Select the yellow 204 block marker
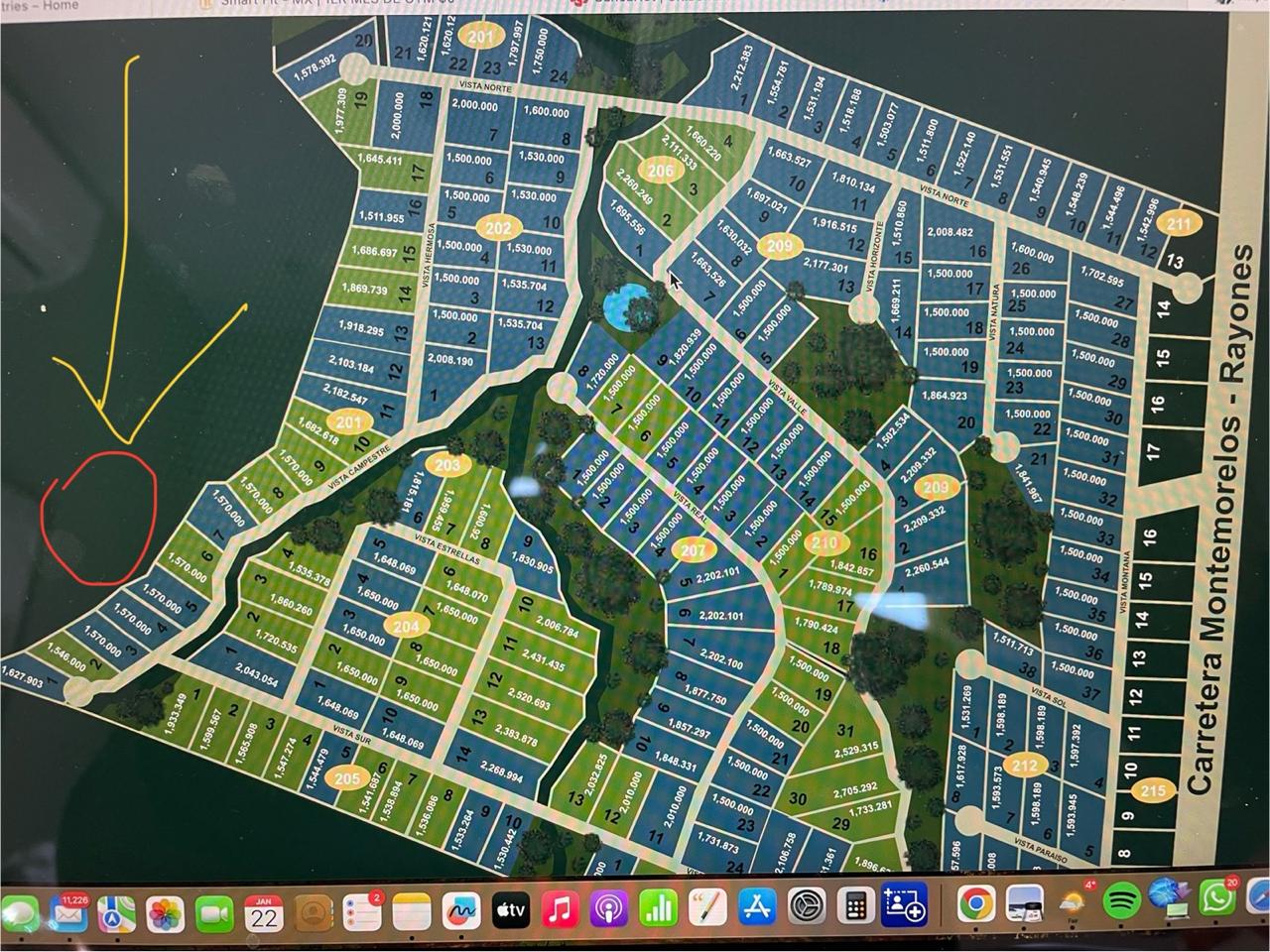The height and width of the screenshot is (952, 1270). click(406, 626)
